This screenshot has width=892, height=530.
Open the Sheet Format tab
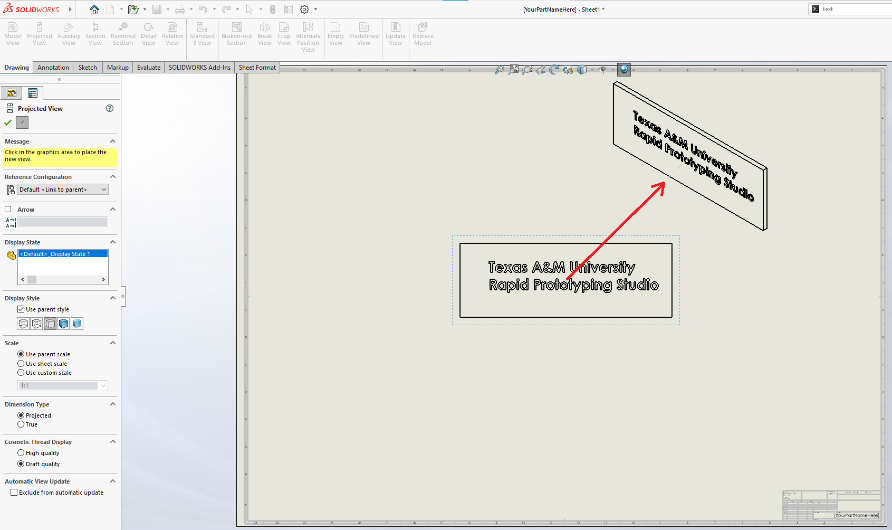257,68
